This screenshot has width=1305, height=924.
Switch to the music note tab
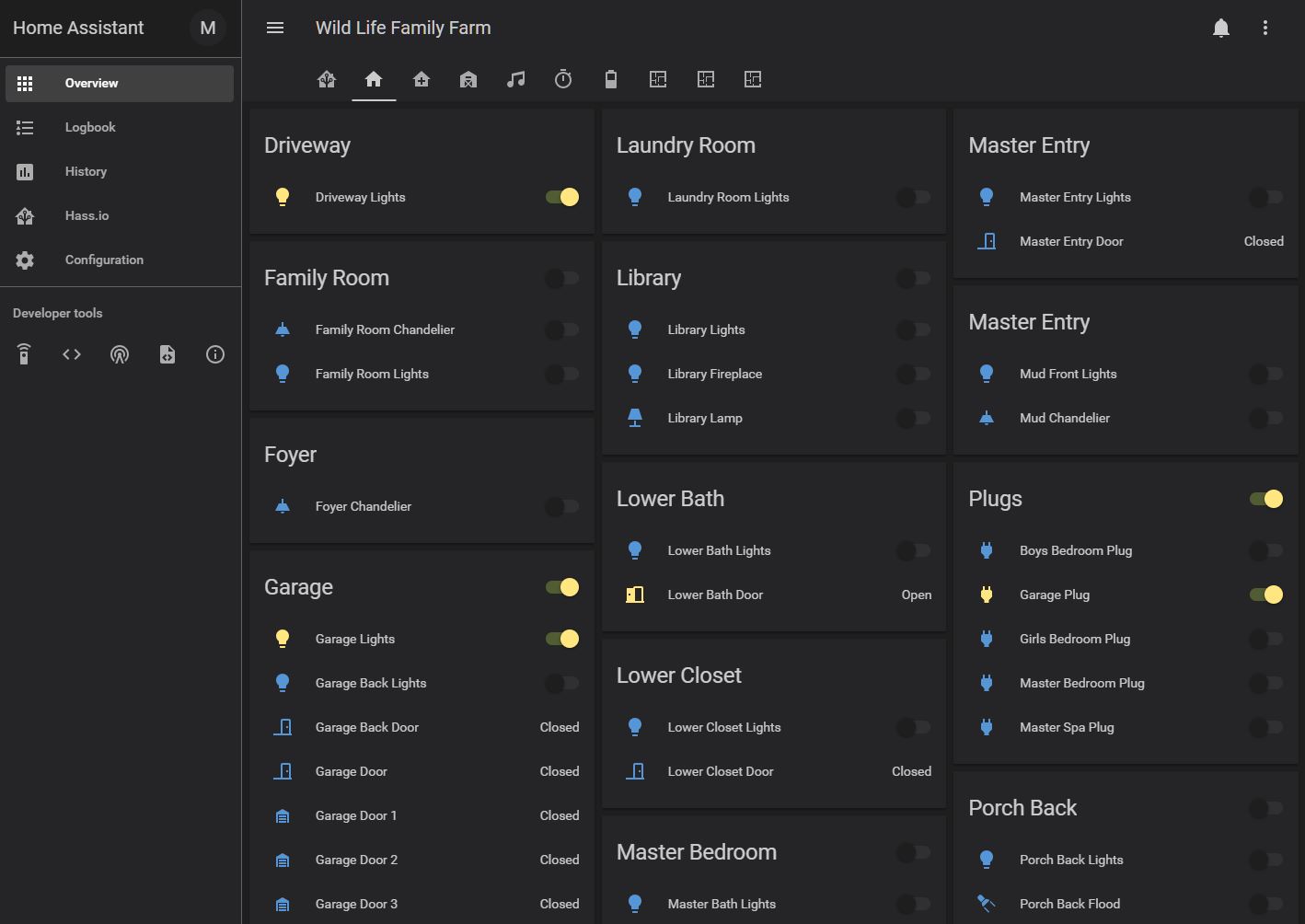pos(515,79)
